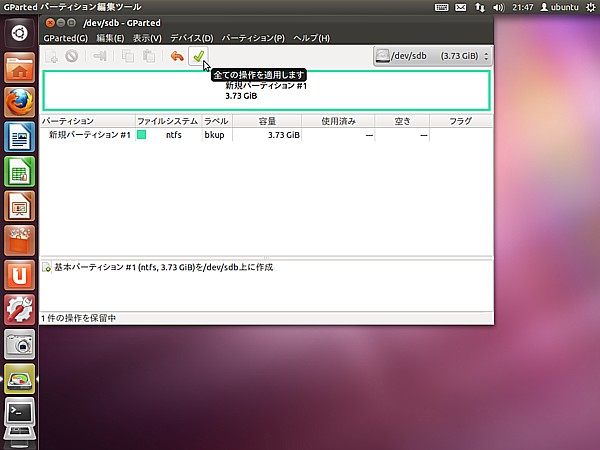
Task: Click the ファイルシステム column header
Action: [168, 121]
